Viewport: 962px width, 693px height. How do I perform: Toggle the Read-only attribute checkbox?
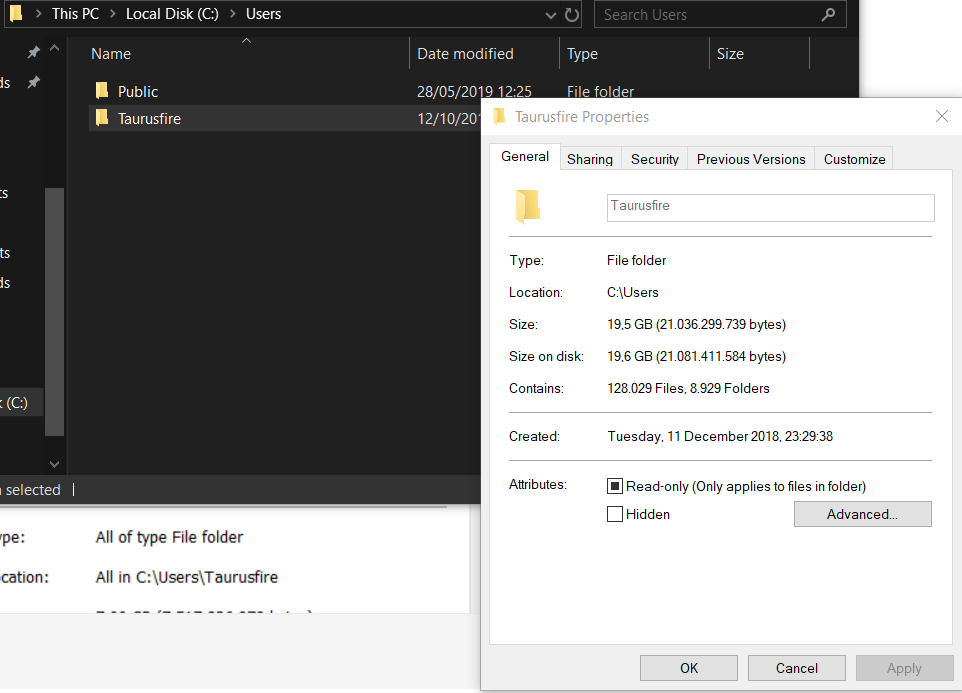615,486
